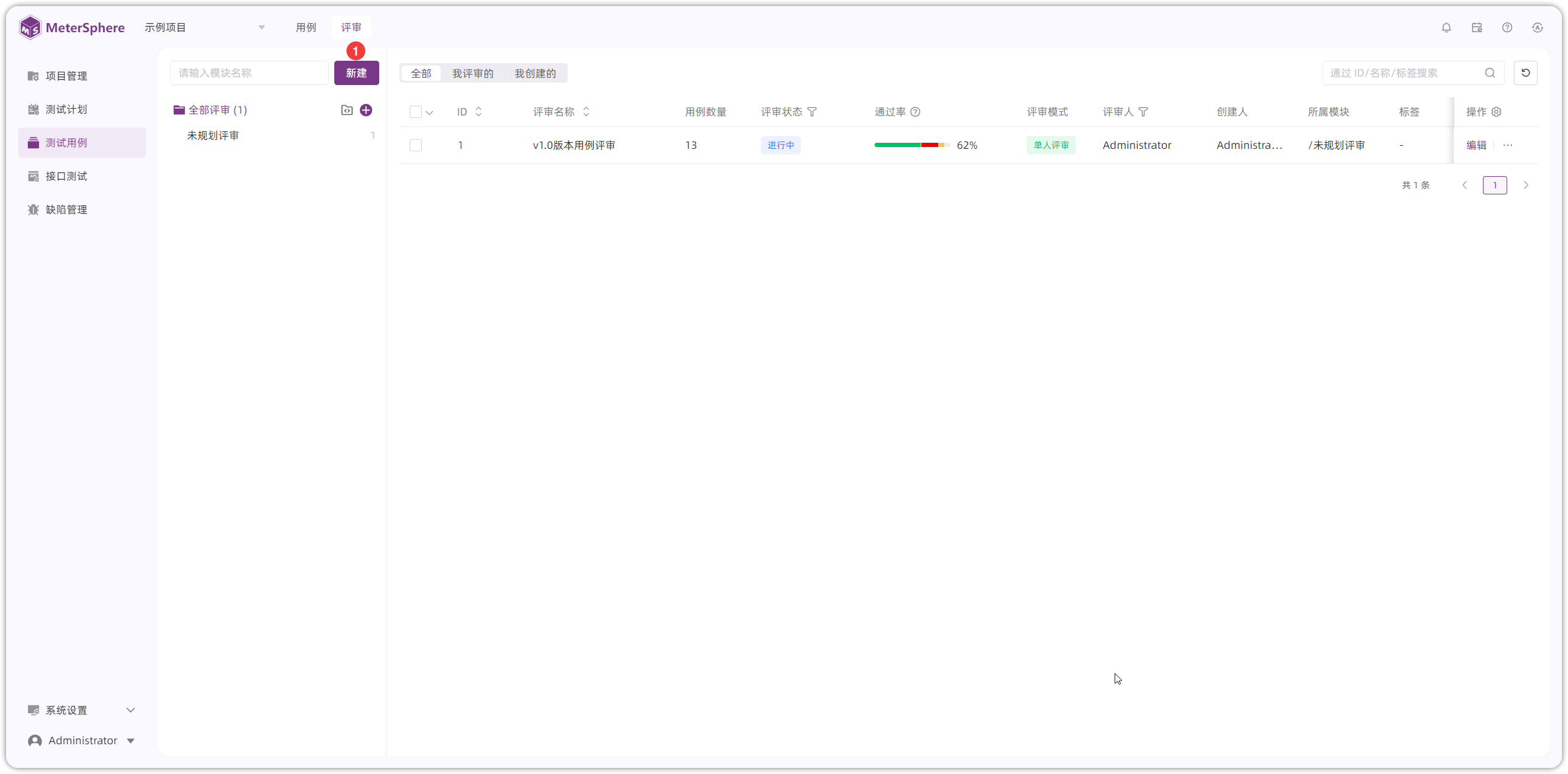Open the notifications bell
Screen dimensions: 1568x774
tap(1446, 27)
